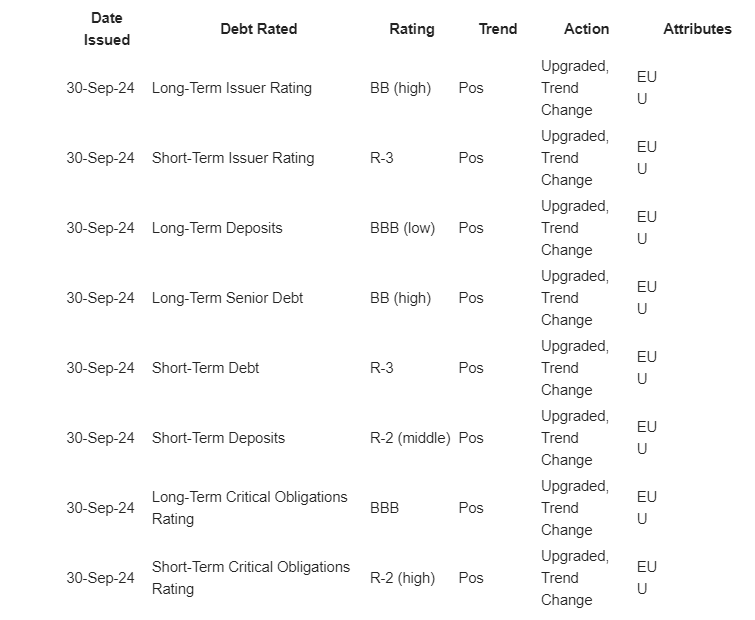755x620 pixels.
Task: Click the Short-Term Critical Obligations Rating entry
Action: [x=250, y=578]
